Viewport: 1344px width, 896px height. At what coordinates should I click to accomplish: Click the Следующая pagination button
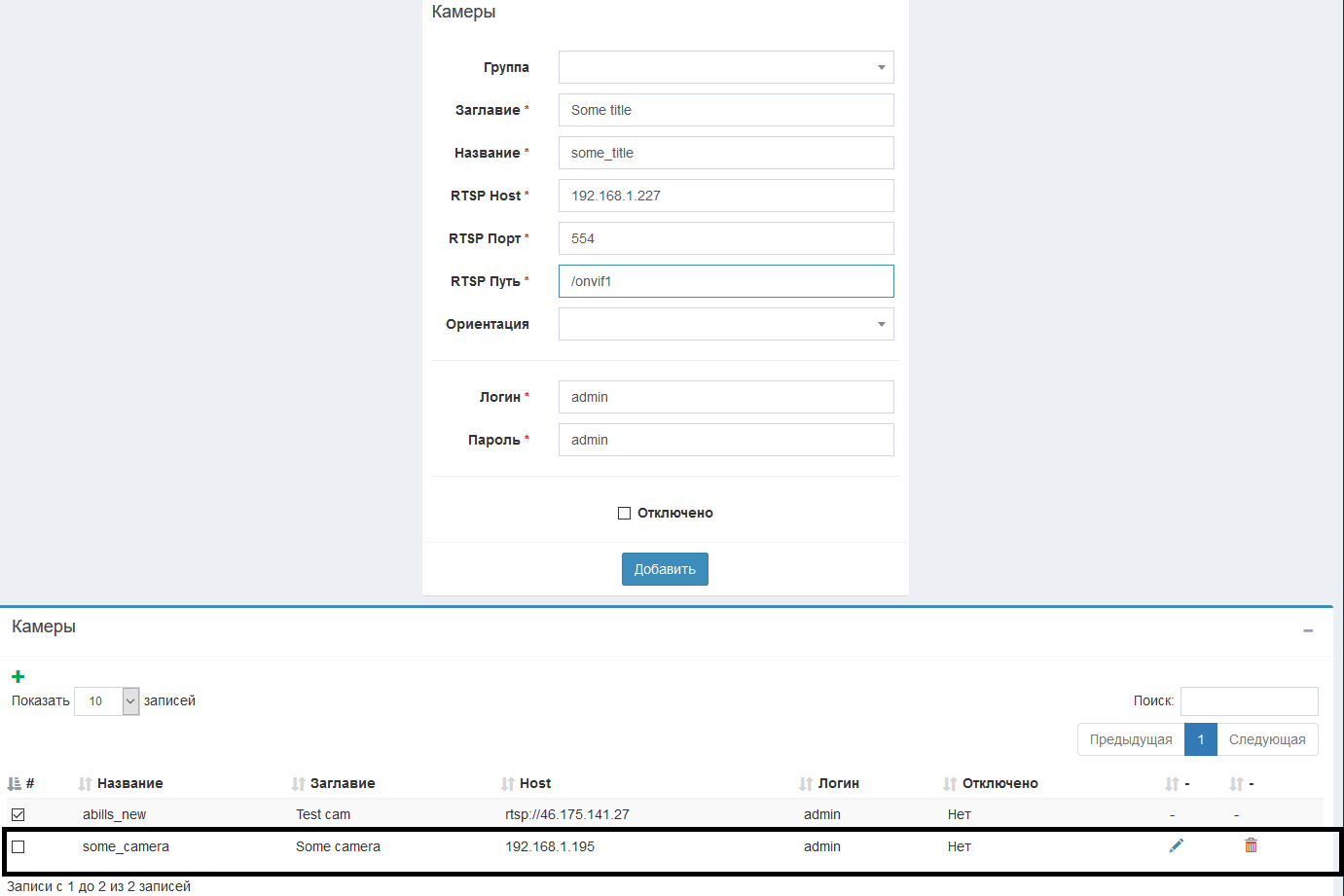[x=1266, y=739]
